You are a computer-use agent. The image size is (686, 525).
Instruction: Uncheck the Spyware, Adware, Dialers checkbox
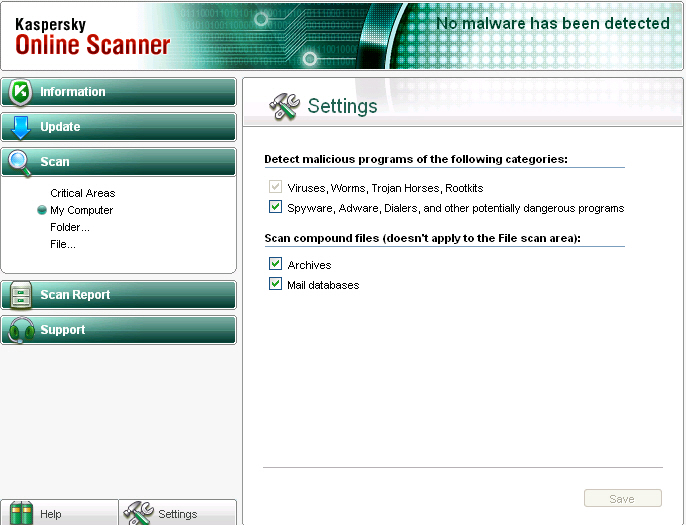tap(275, 206)
